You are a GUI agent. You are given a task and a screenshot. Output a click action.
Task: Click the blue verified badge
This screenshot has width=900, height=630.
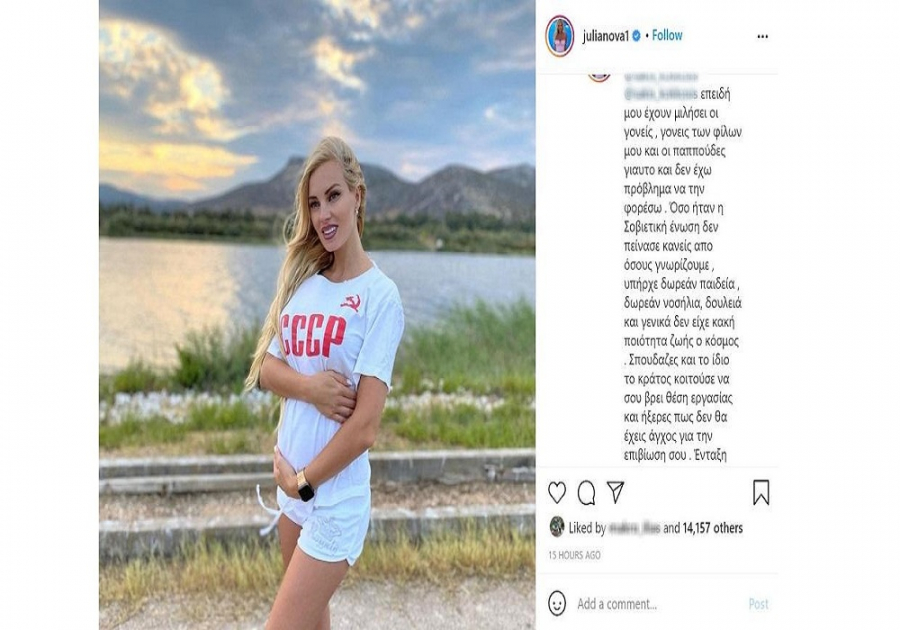pos(636,36)
